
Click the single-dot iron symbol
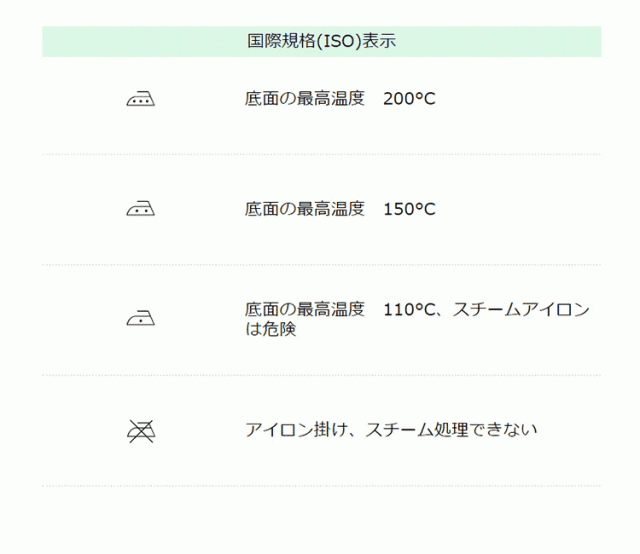(x=141, y=319)
